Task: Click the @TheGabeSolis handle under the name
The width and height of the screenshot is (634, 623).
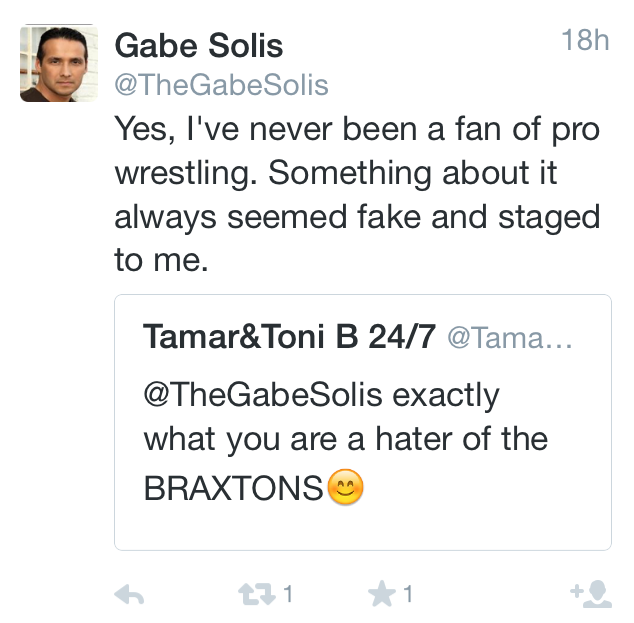Action: (x=221, y=84)
